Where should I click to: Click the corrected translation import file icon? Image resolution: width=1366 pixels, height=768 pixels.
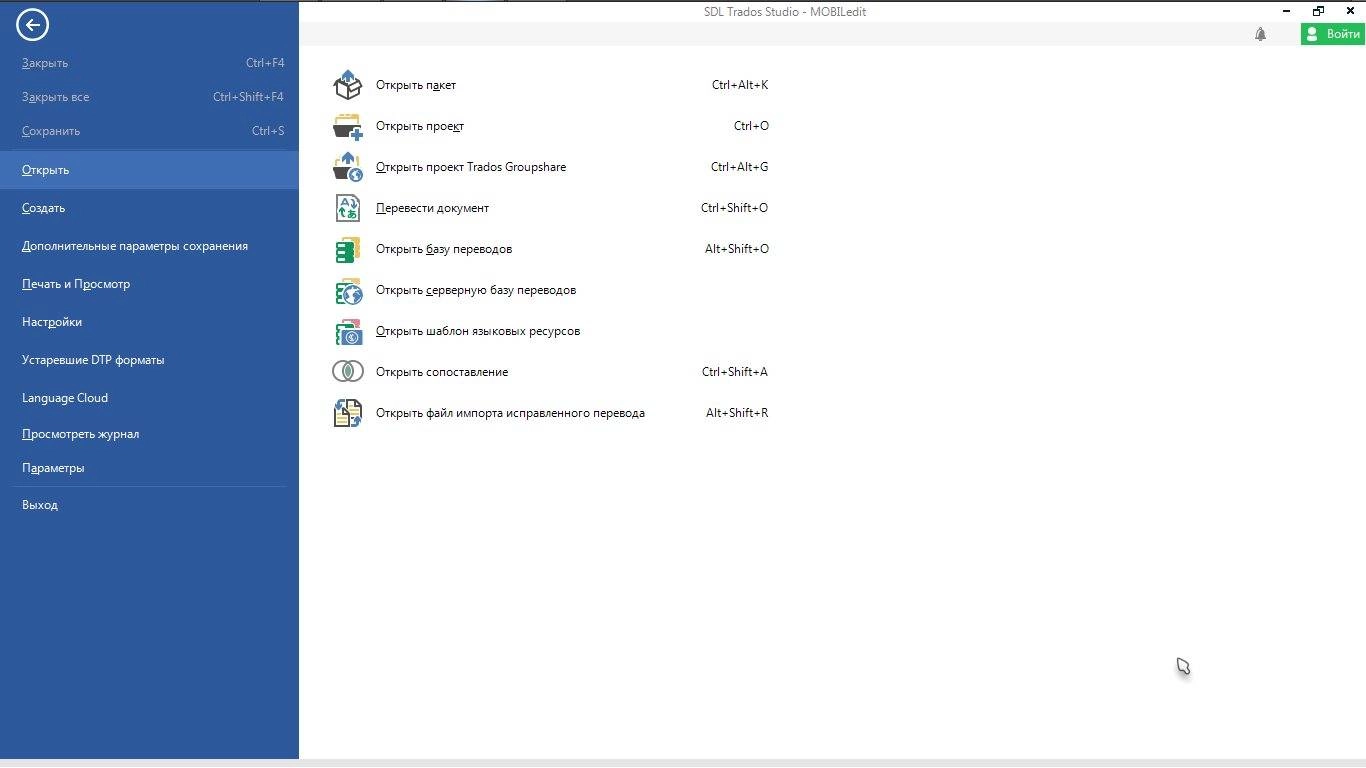tap(347, 413)
